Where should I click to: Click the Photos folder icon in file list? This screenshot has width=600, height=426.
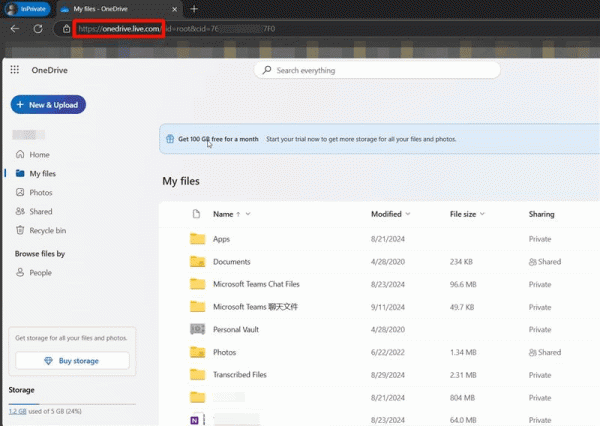[x=197, y=352]
